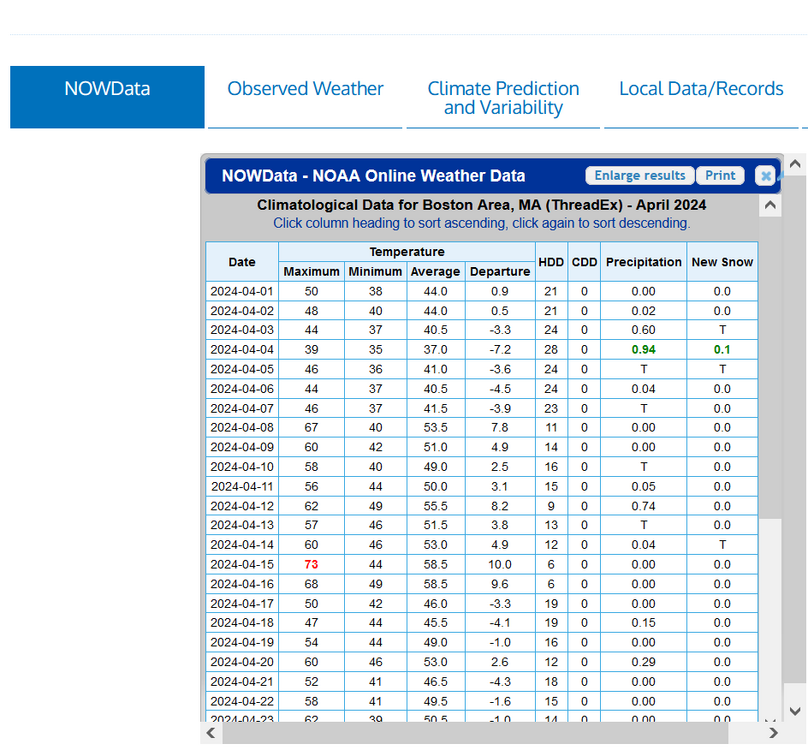Click average value 55.5 for April 12
Screen dimensions: 808x750
click(435, 506)
